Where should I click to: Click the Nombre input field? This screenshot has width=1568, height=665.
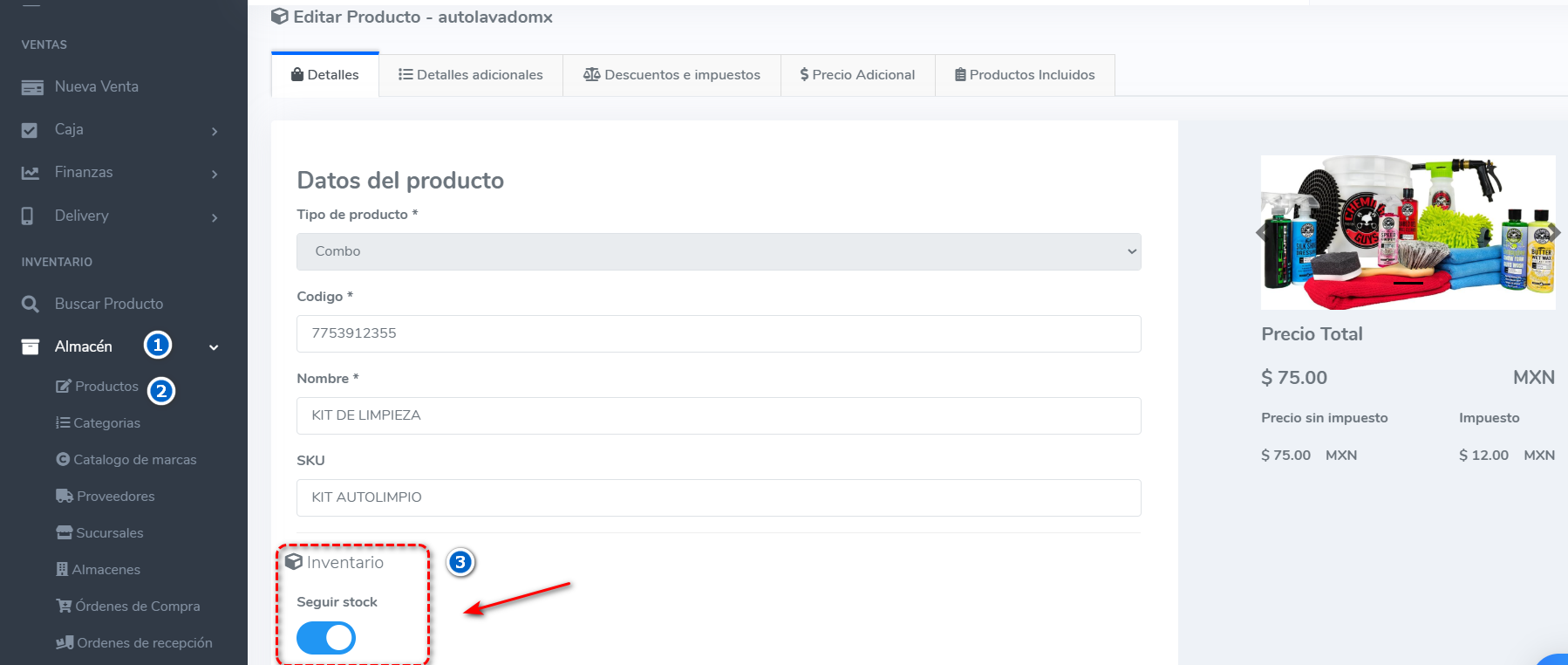coord(718,415)
